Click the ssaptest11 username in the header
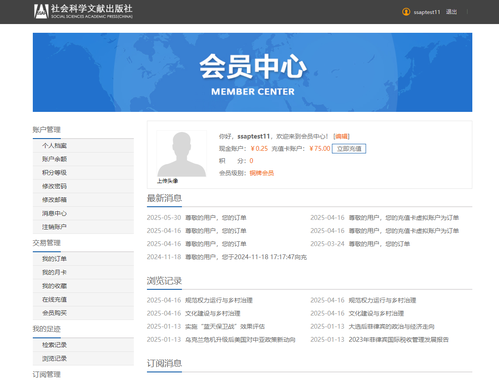 (427, 12)
